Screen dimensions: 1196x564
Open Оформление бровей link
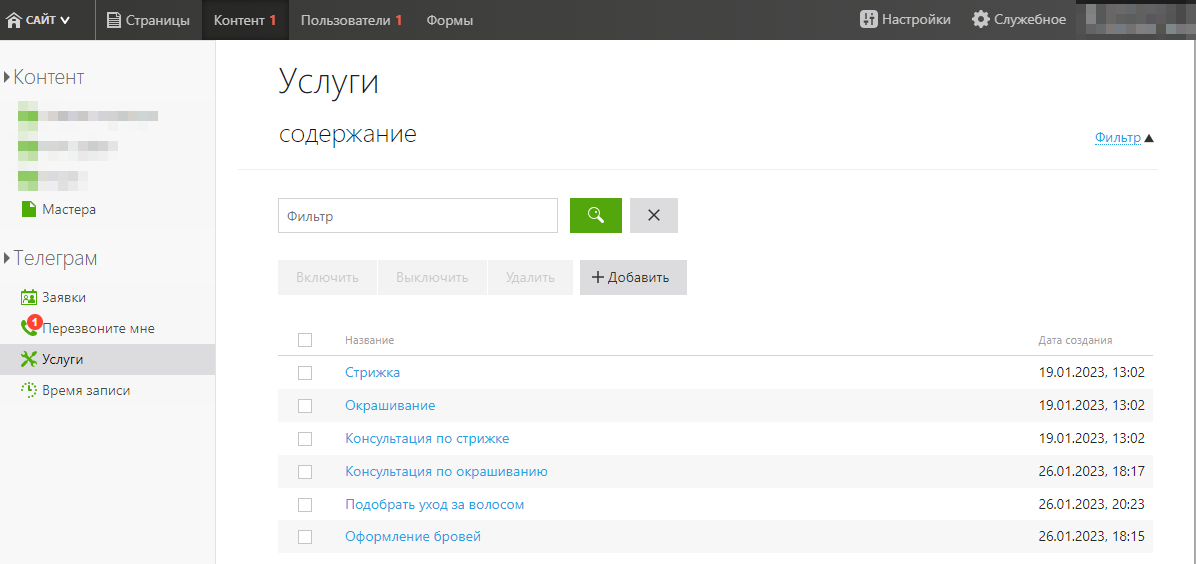pyautogui.click(x=413, y=537)
